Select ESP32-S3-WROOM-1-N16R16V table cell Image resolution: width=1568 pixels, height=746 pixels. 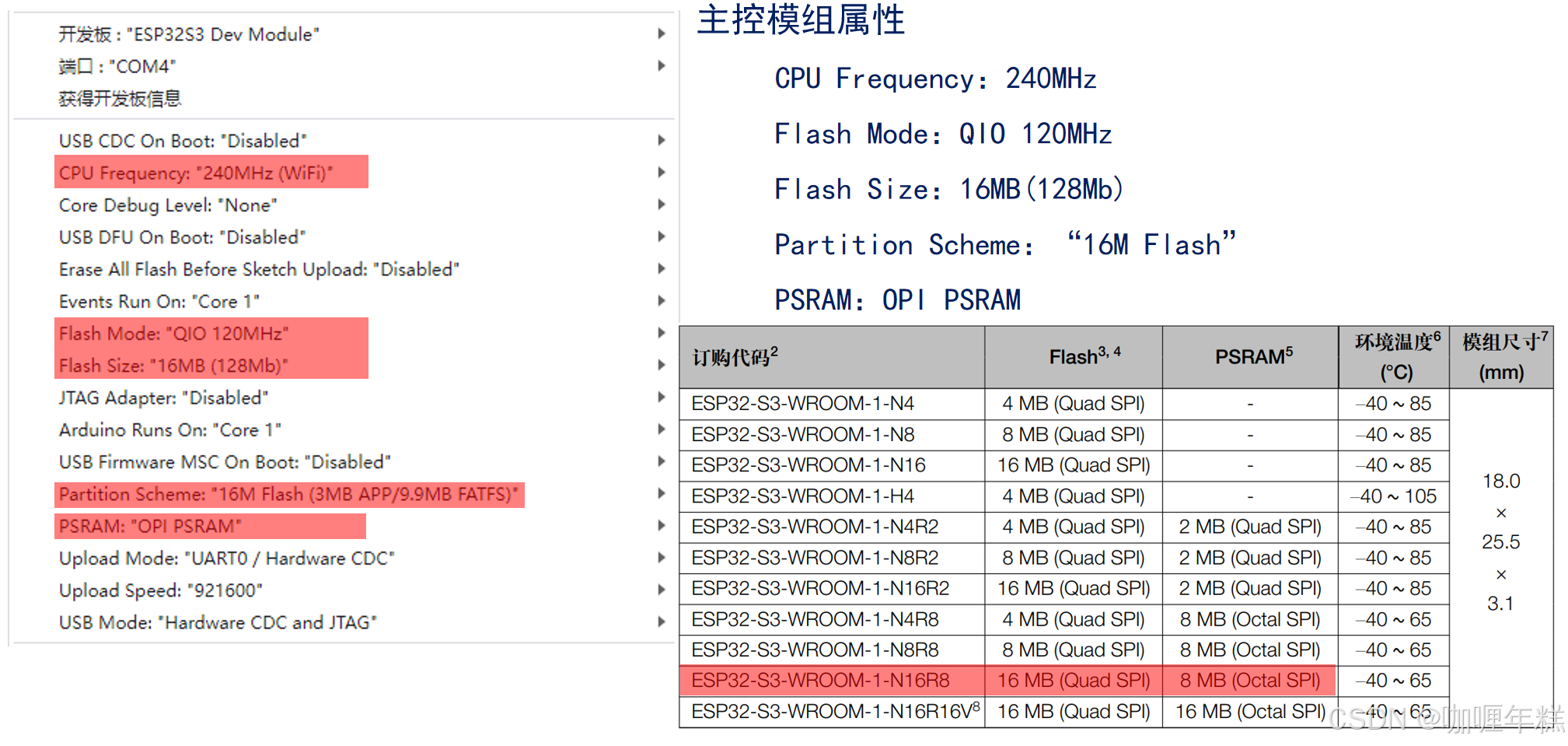[832, 711]
